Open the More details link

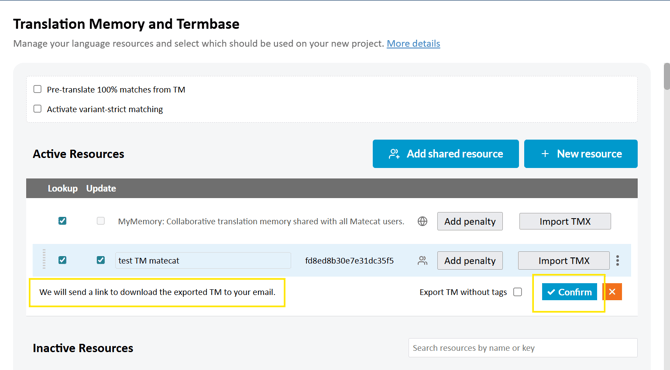(x=413, y=44)
